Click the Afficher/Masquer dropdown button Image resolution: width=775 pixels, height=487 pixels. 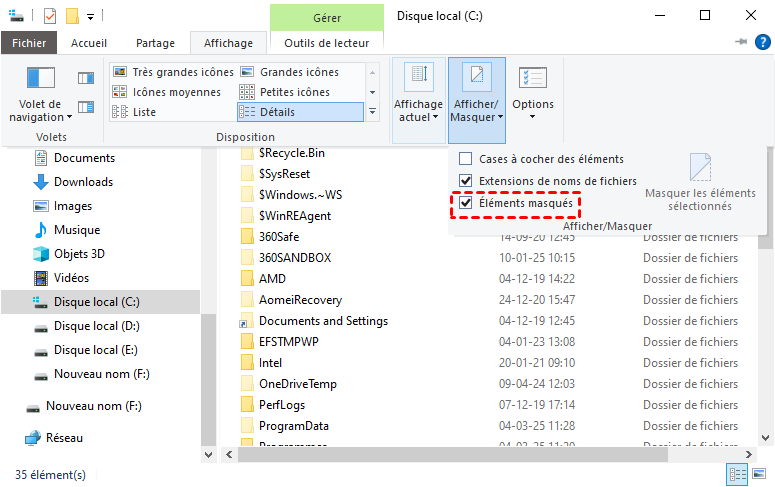pyautogui.click(x=476, y=100)
